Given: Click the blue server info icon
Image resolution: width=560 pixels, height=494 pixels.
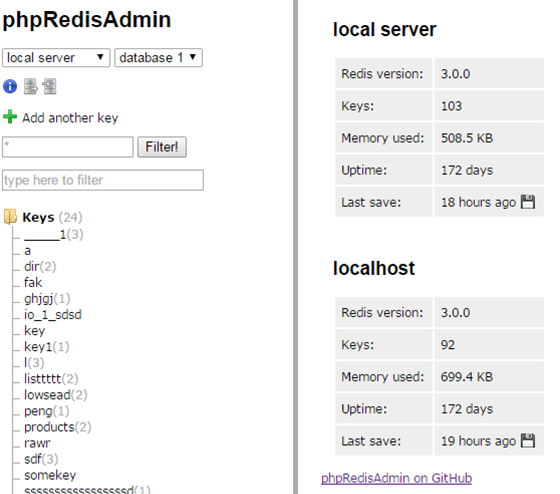Looking at the screenshot, I should 10,86.
